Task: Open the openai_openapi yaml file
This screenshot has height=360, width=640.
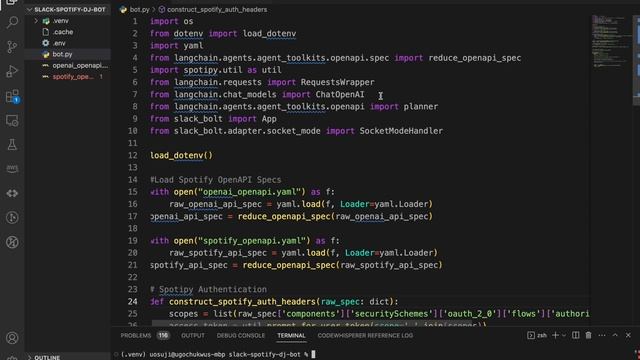Action: click(x=80, y=65)
